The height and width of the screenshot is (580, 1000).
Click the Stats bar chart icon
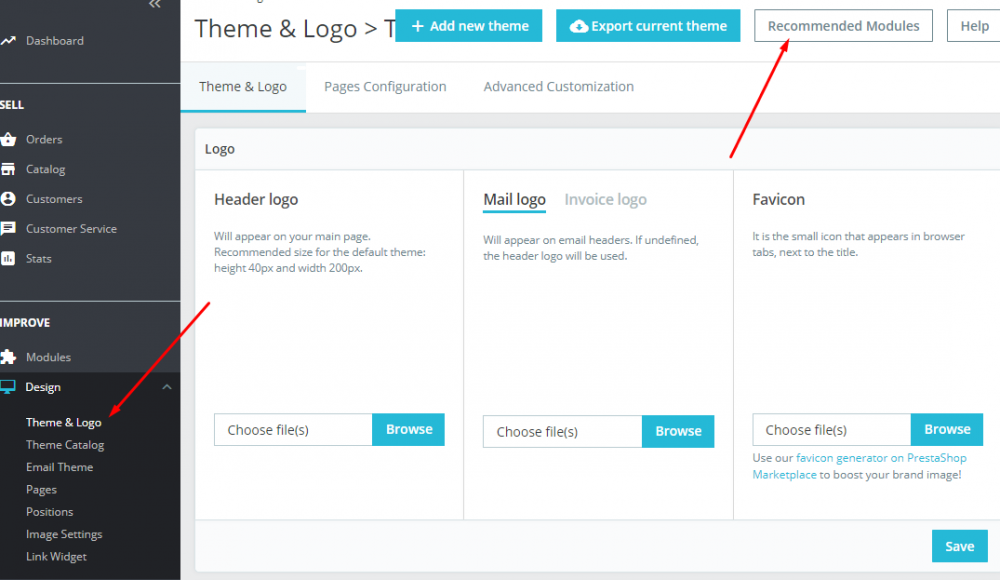coord(8,258)
